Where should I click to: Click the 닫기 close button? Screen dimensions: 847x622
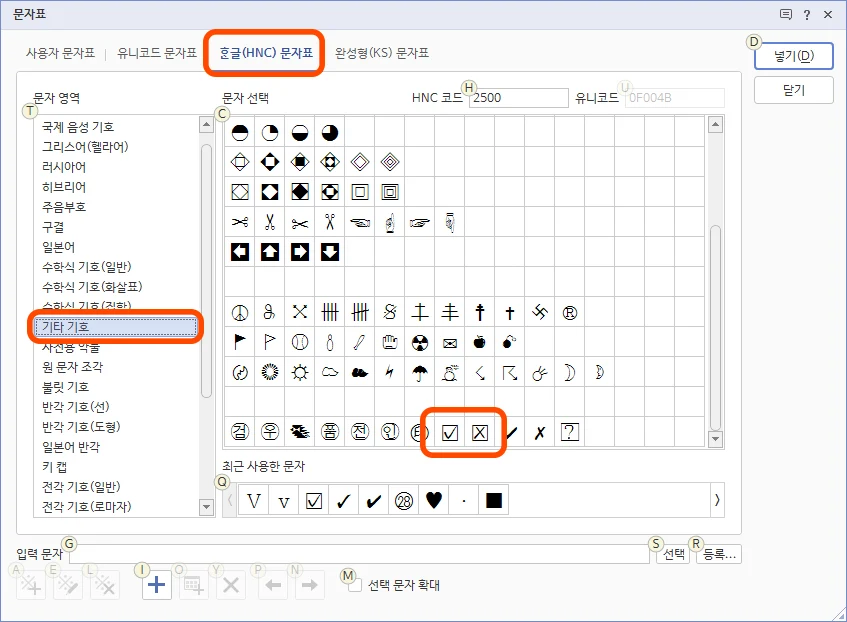pos(793,89)
